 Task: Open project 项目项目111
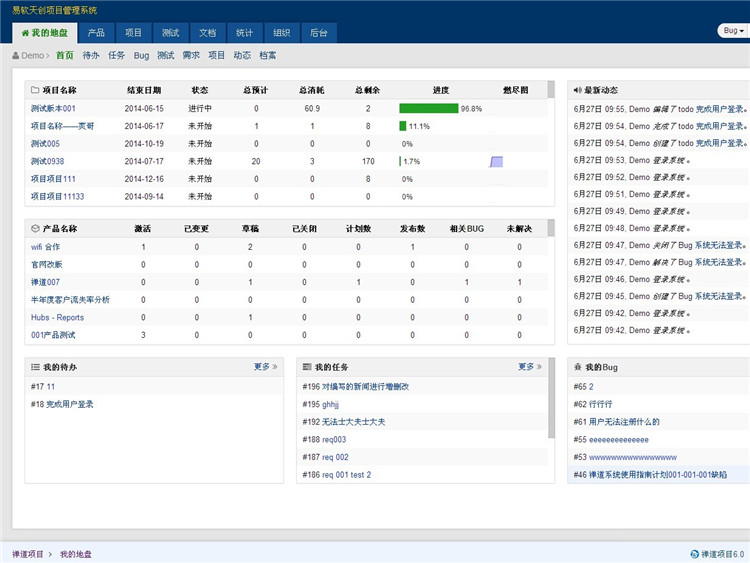coord(53,179)
